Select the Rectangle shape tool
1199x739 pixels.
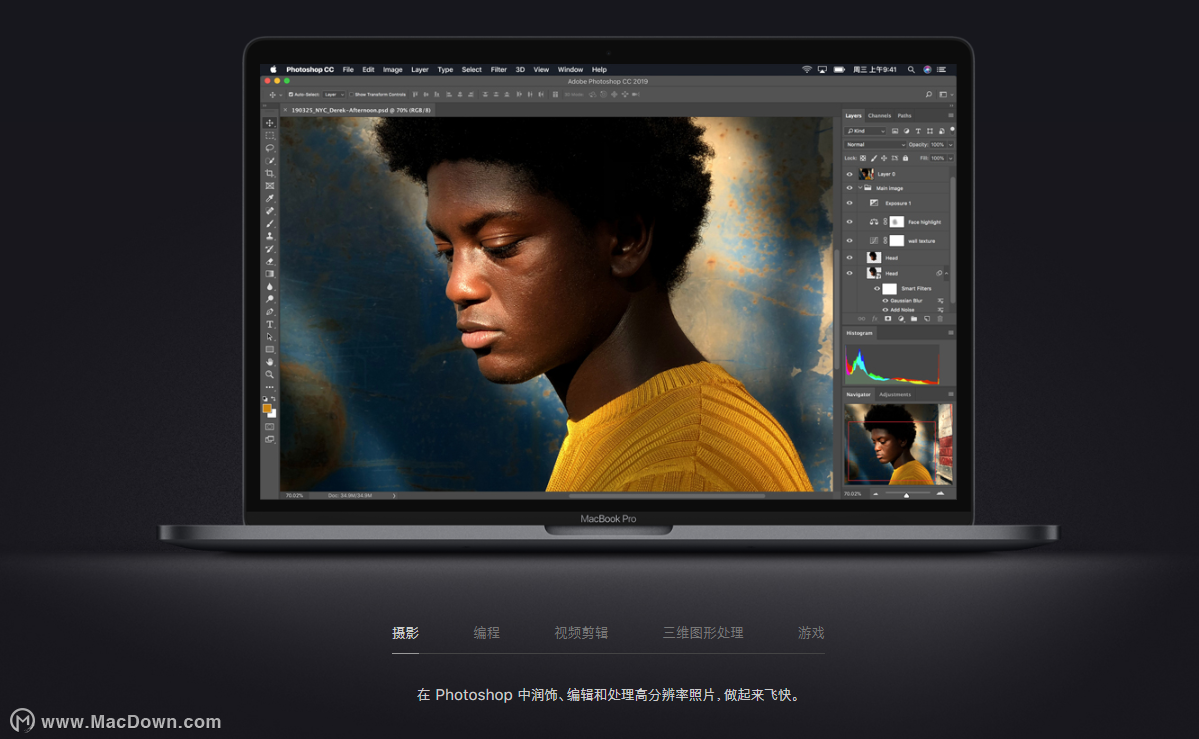point(269,350)
